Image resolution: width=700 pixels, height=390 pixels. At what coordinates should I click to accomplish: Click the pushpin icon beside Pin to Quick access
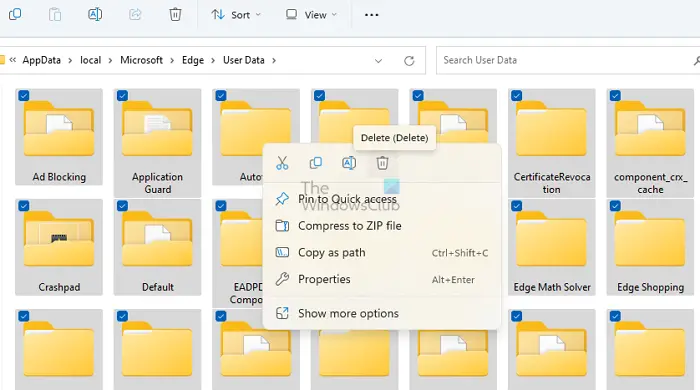click(282, 199)
